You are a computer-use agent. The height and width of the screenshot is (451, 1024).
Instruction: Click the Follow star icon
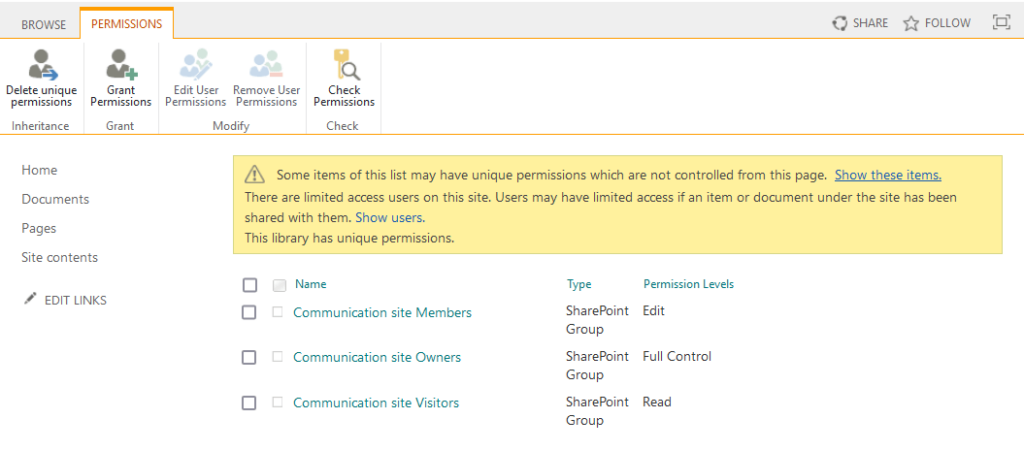[911, 23]
